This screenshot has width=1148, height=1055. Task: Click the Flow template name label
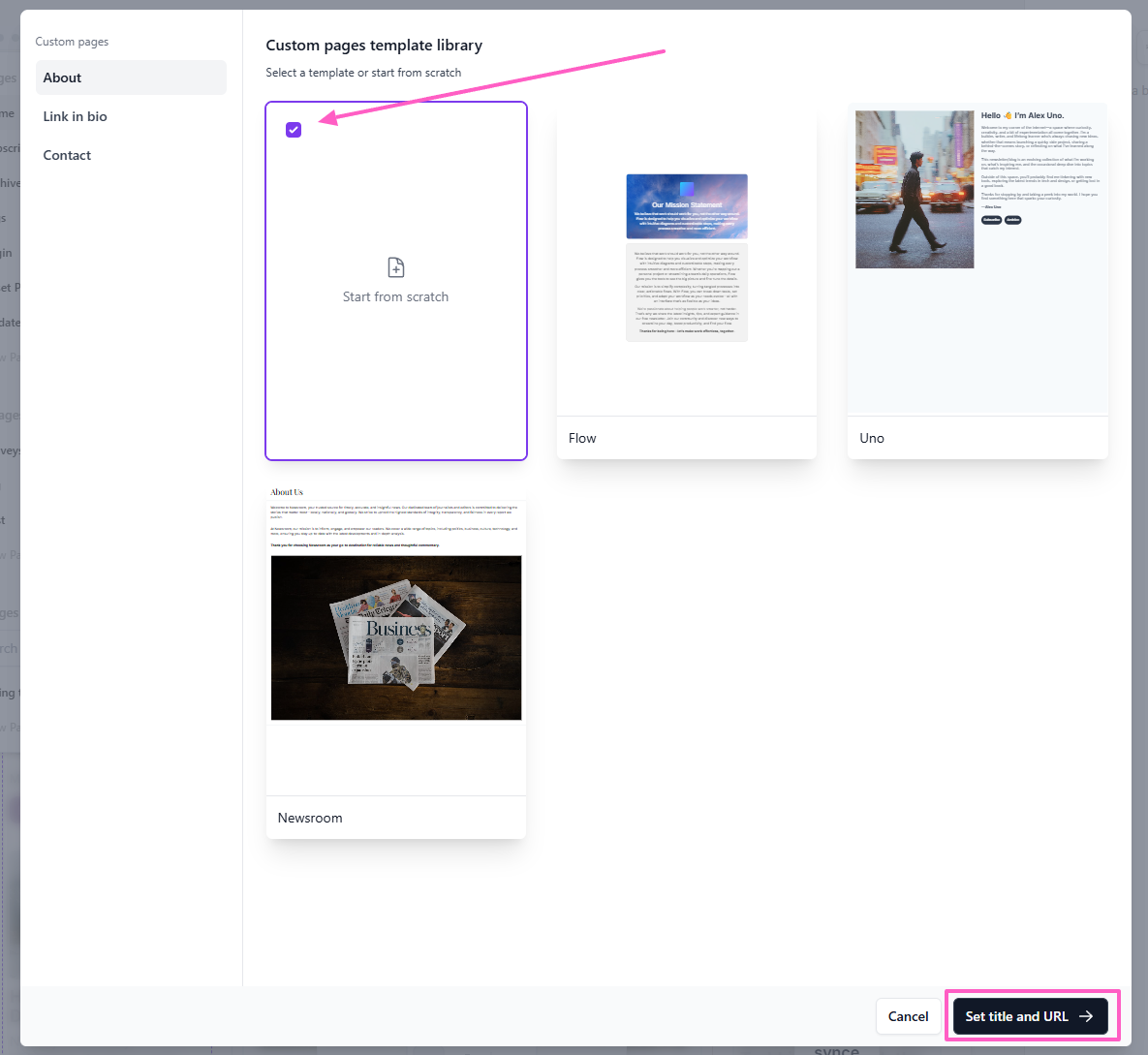[582, 438]
